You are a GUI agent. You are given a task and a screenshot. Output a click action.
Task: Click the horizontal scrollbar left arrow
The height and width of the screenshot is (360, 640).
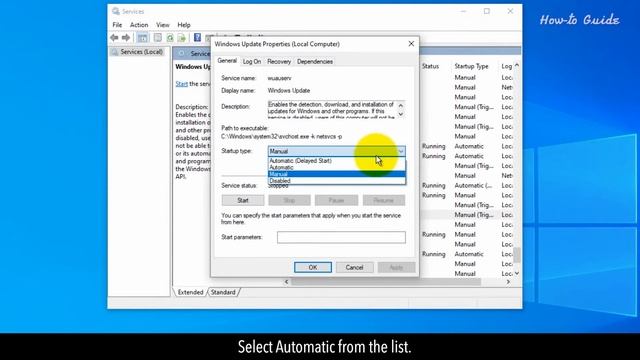click(287, 282)
